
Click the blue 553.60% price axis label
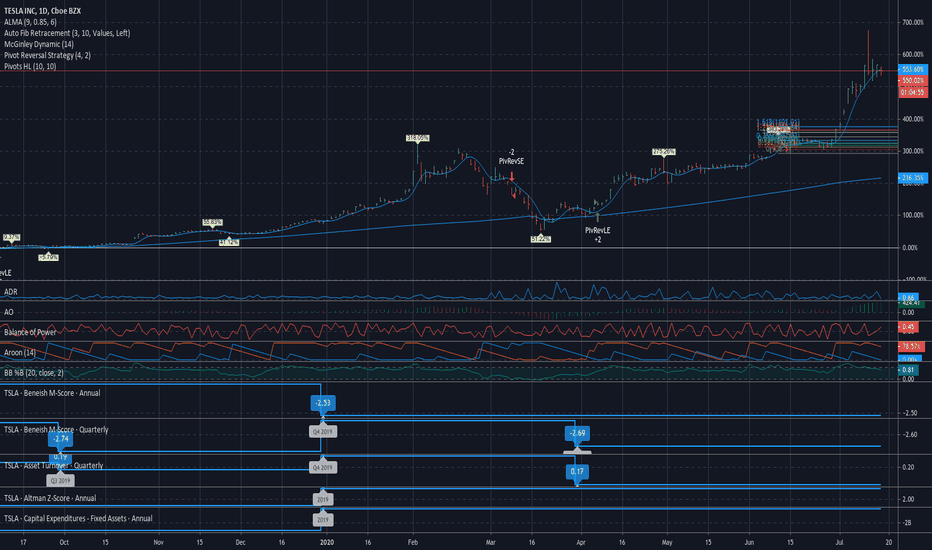(x=912, y=70)
